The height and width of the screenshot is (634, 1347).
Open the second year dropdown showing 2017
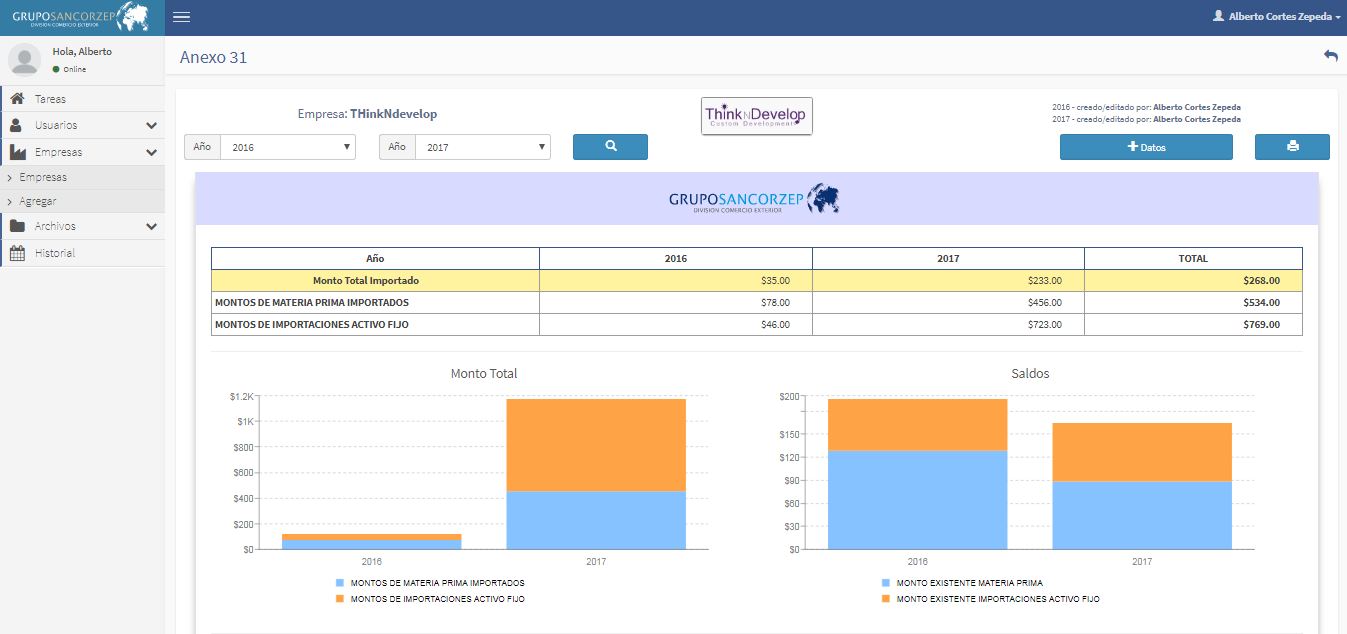(483, 147)
